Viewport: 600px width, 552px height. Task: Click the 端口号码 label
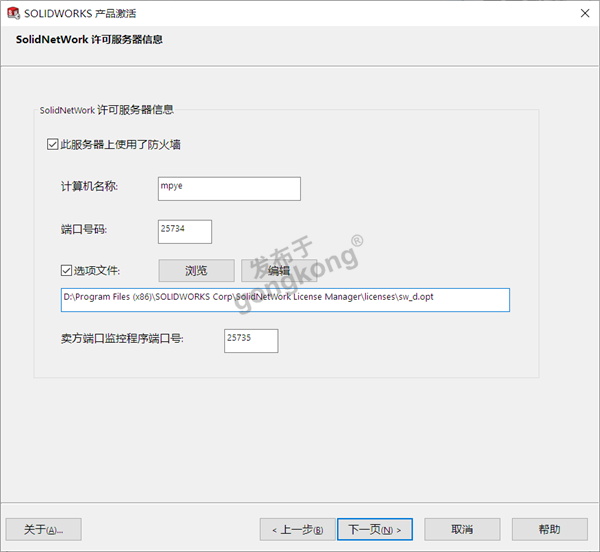[x=84, y=229]
